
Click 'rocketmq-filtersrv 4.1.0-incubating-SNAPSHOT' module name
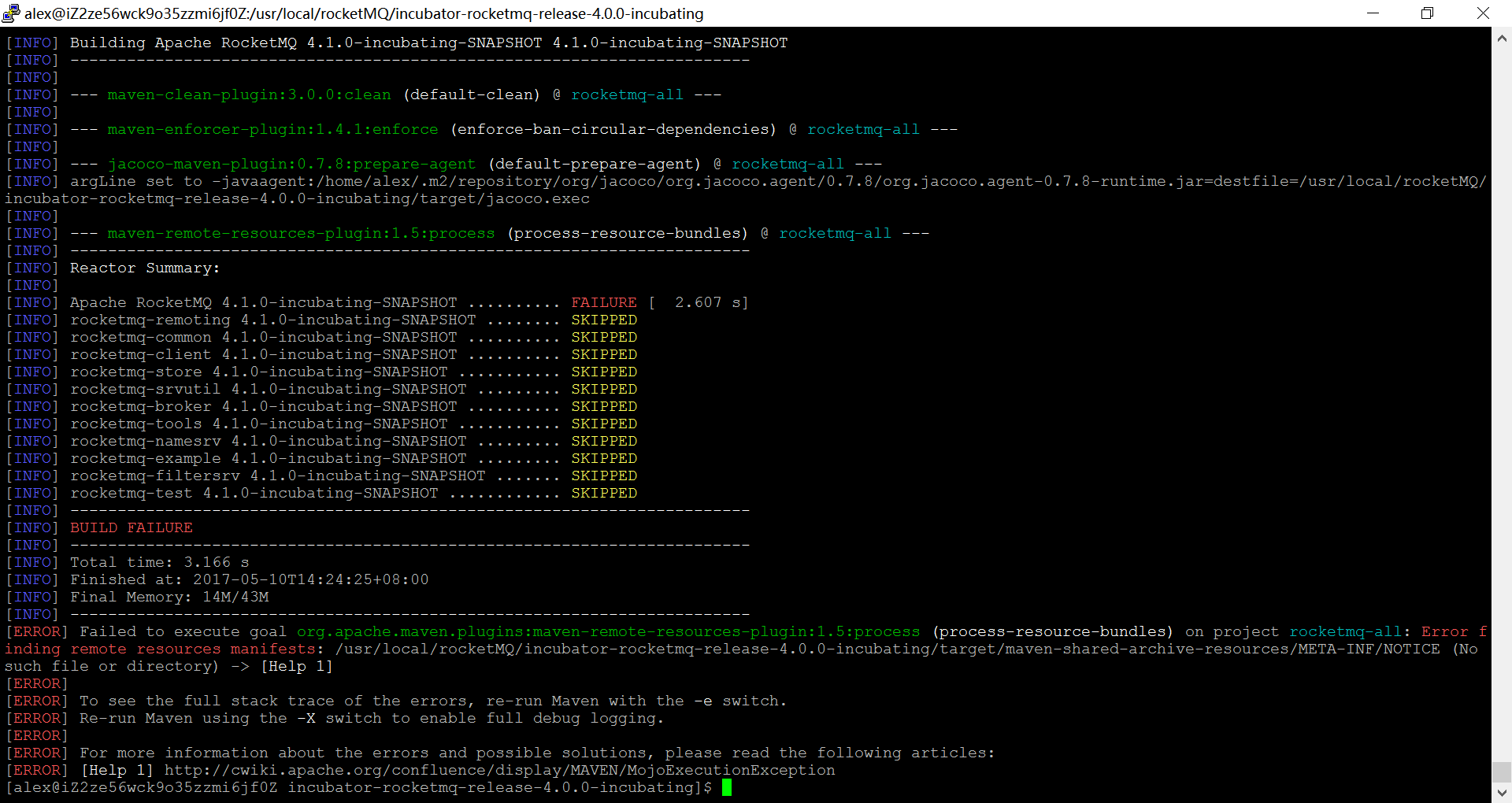click(277, 476)
